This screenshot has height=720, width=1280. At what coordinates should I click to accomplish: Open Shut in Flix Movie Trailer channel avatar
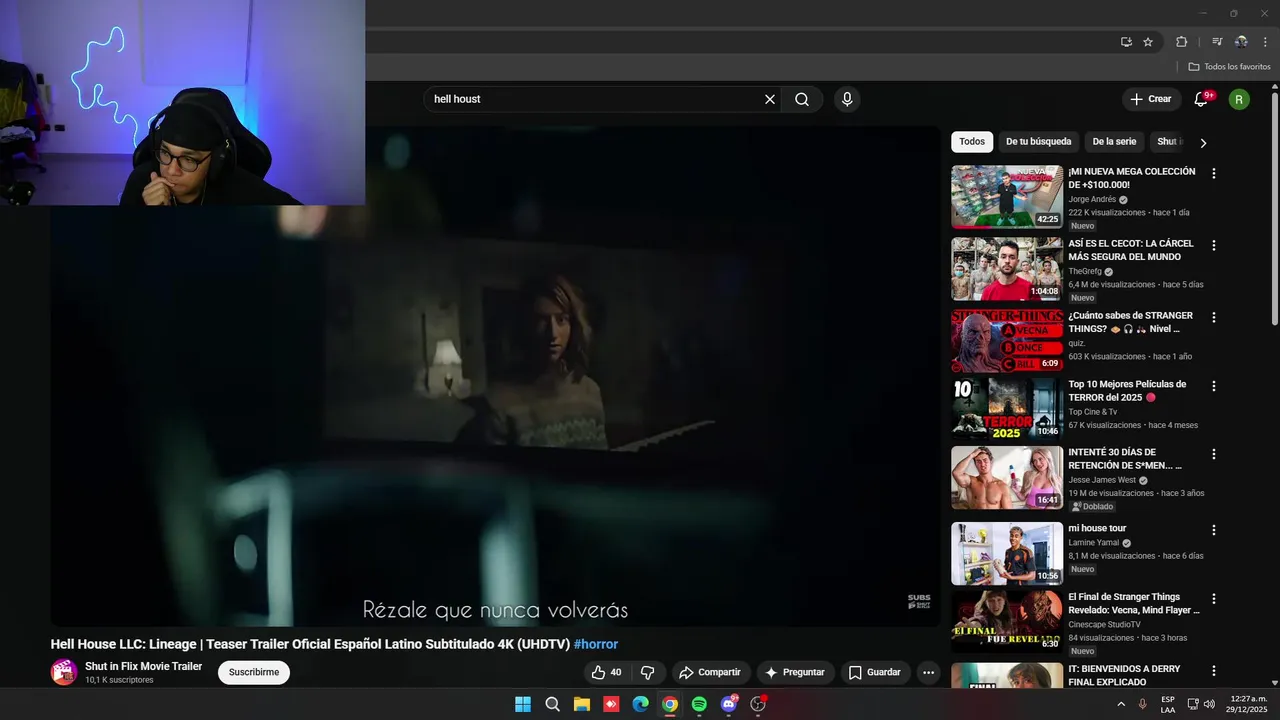[64, 672]
